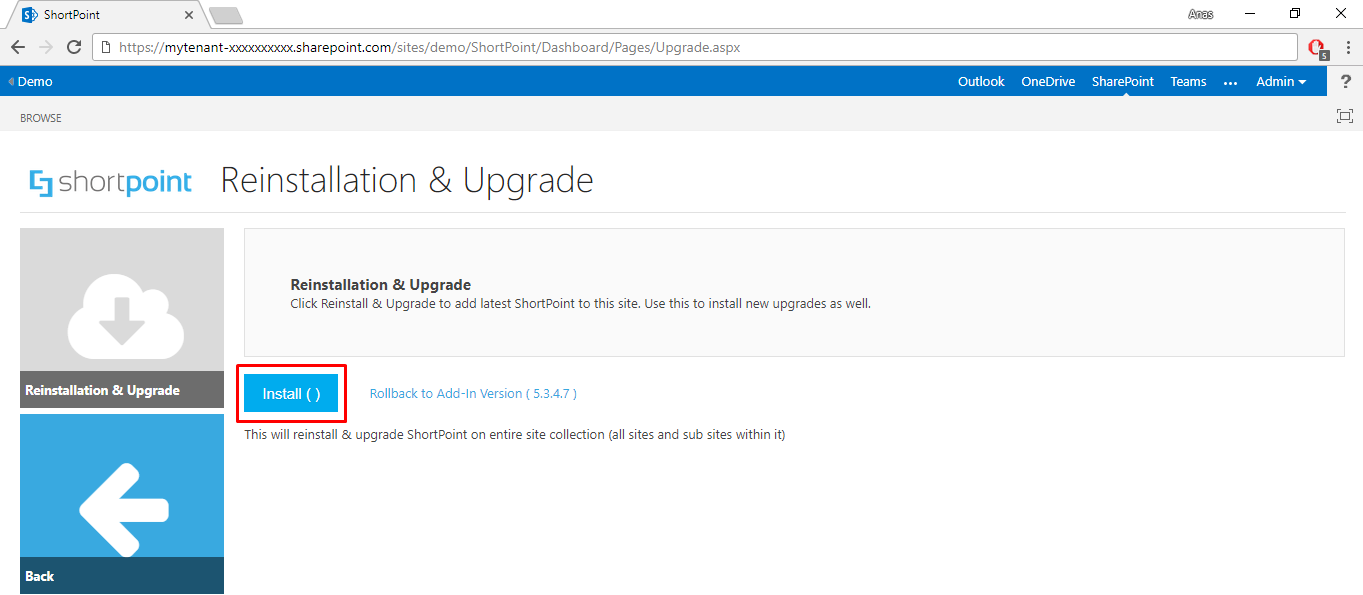This screenshot has width=1363, height=595.
Task: Click the site collection reinstall notice text
Action: (515, 435)
